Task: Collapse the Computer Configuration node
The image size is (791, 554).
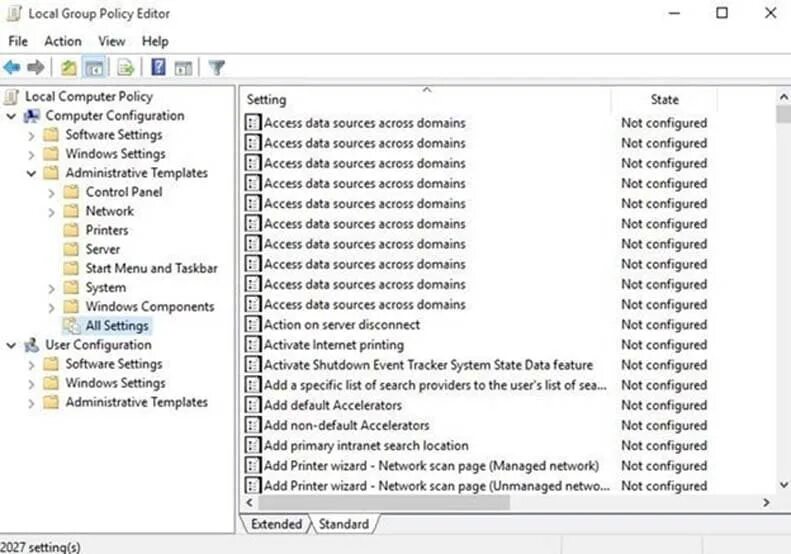Action: pyautogui.click(x=11, y=117)
